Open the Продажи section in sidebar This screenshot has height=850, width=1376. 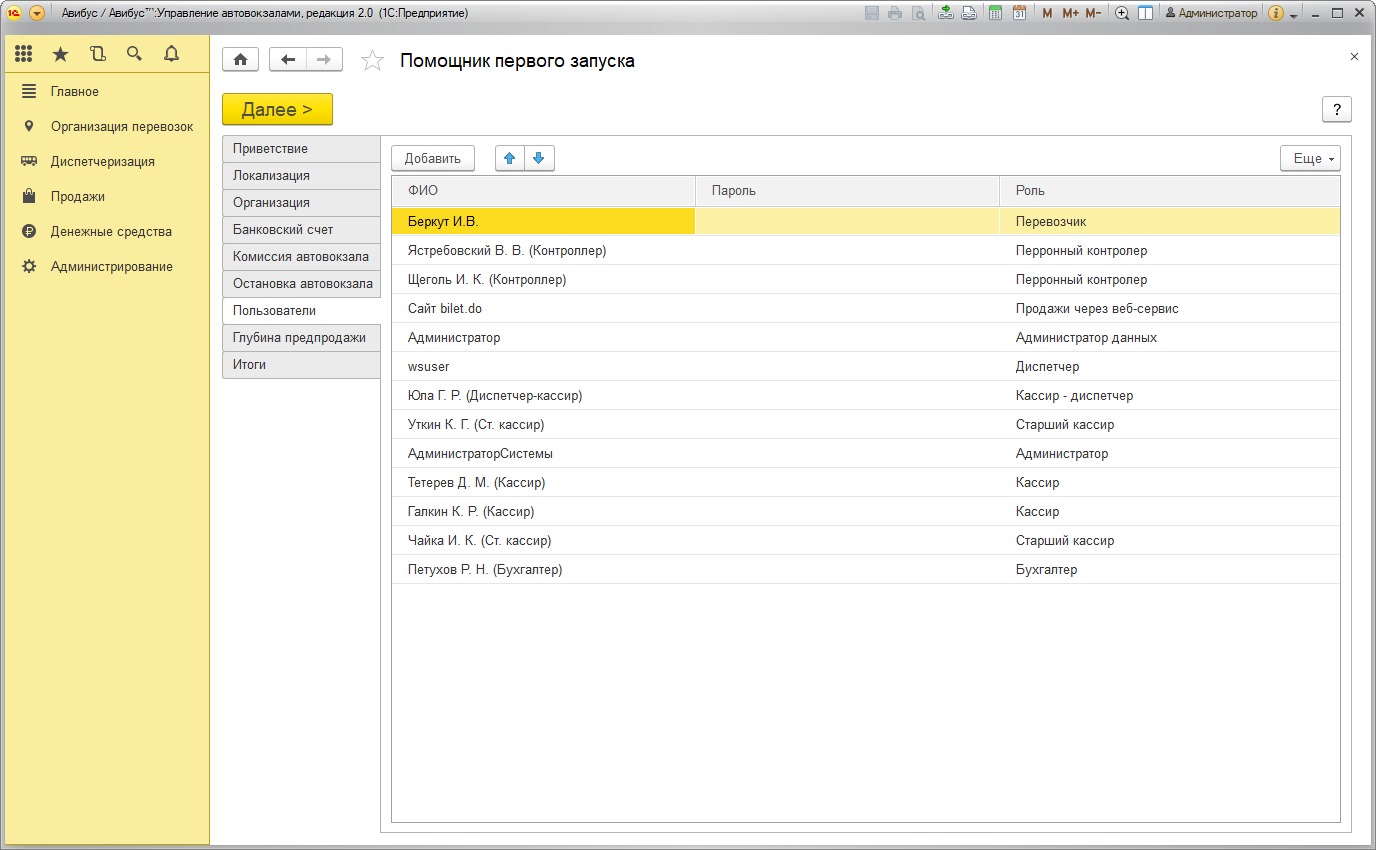[78, 197]
